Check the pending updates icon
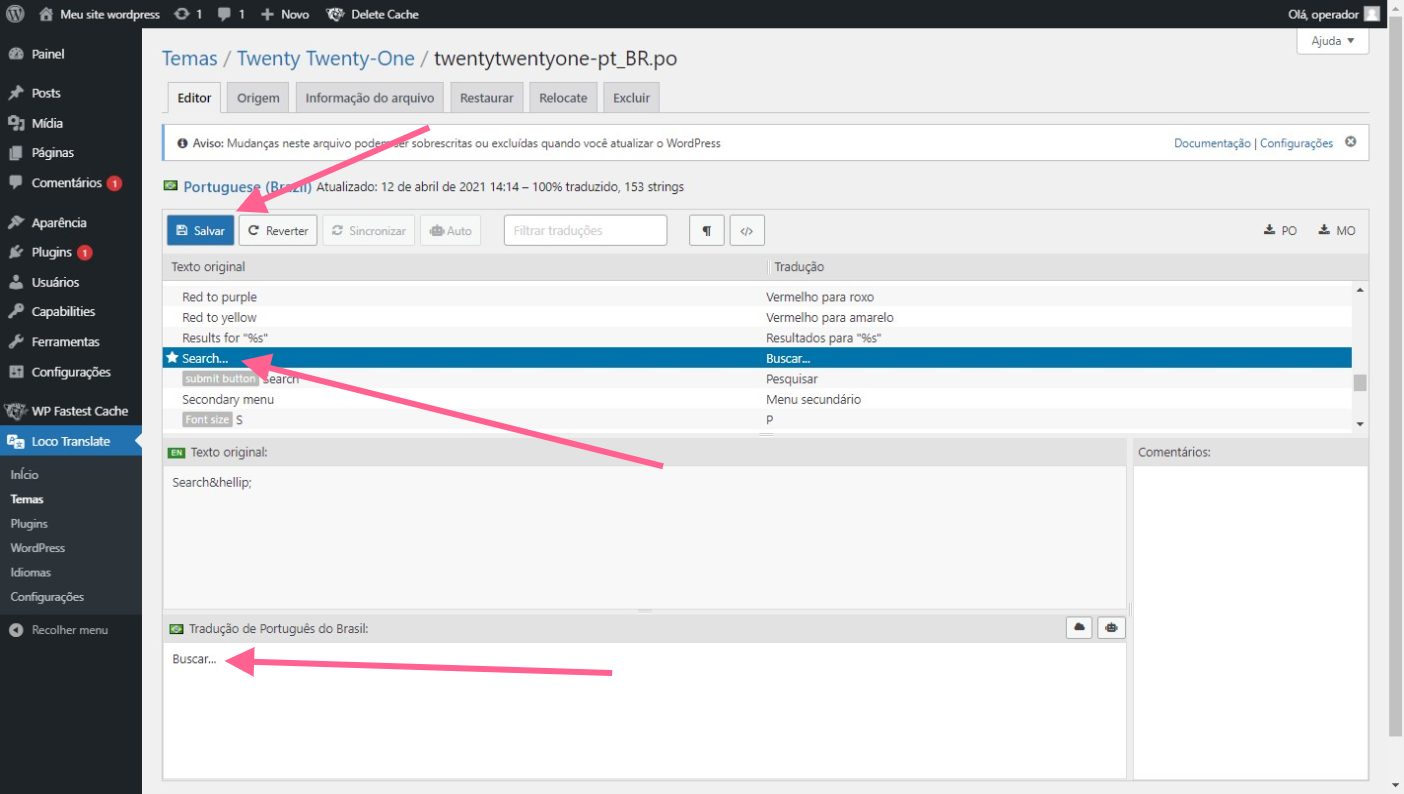 tap(187, 14)
